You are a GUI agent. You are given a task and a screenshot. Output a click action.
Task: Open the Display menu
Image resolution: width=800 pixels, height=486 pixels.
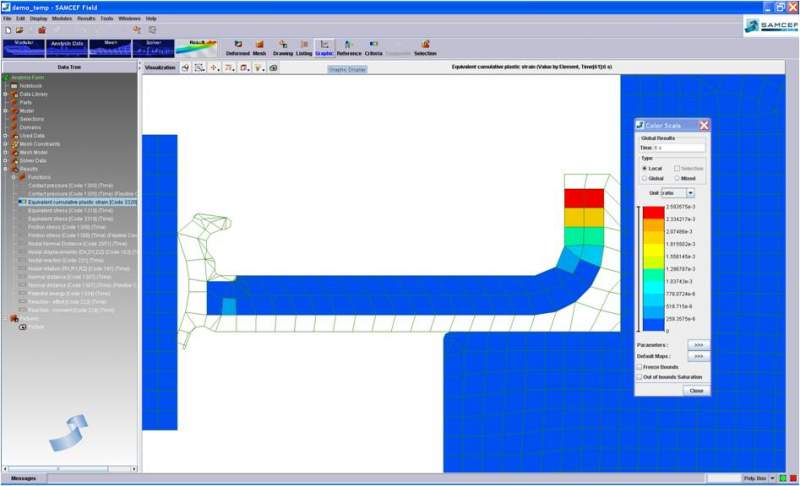[38, 18]
